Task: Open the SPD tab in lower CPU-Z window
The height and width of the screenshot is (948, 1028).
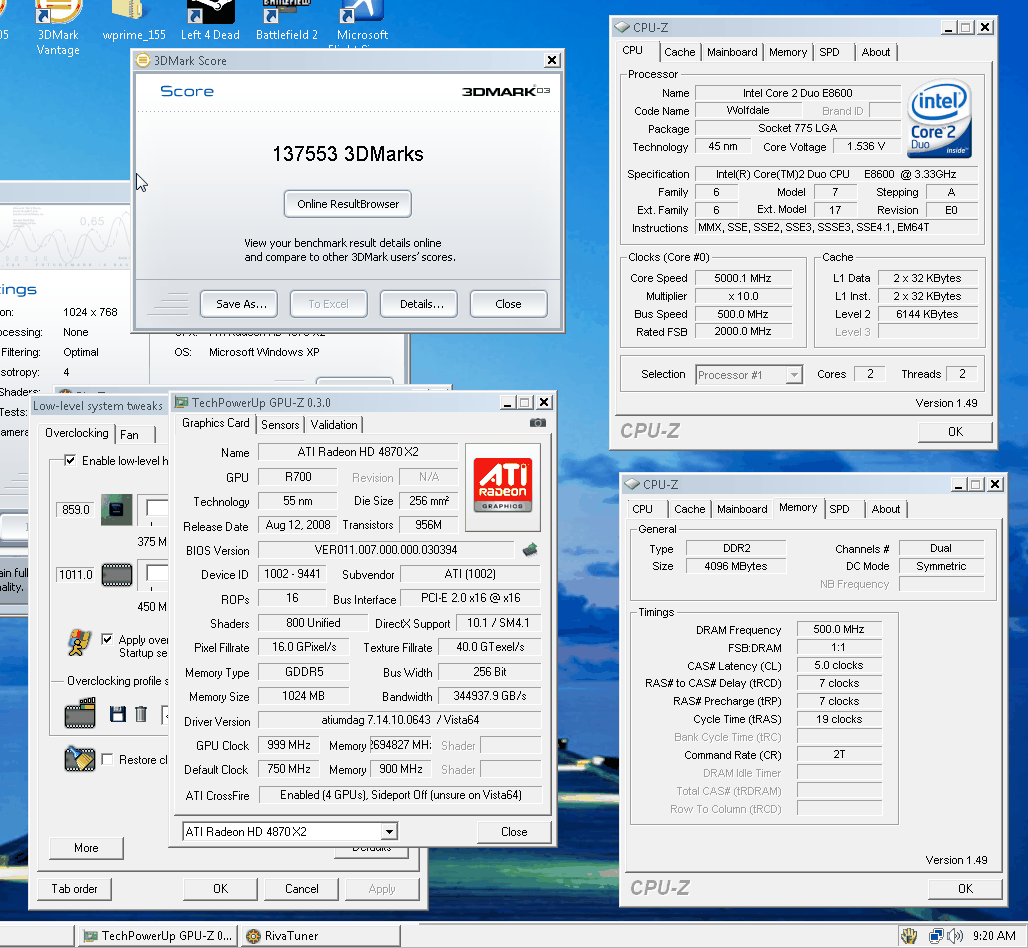Action: click(x=839, y=509)
